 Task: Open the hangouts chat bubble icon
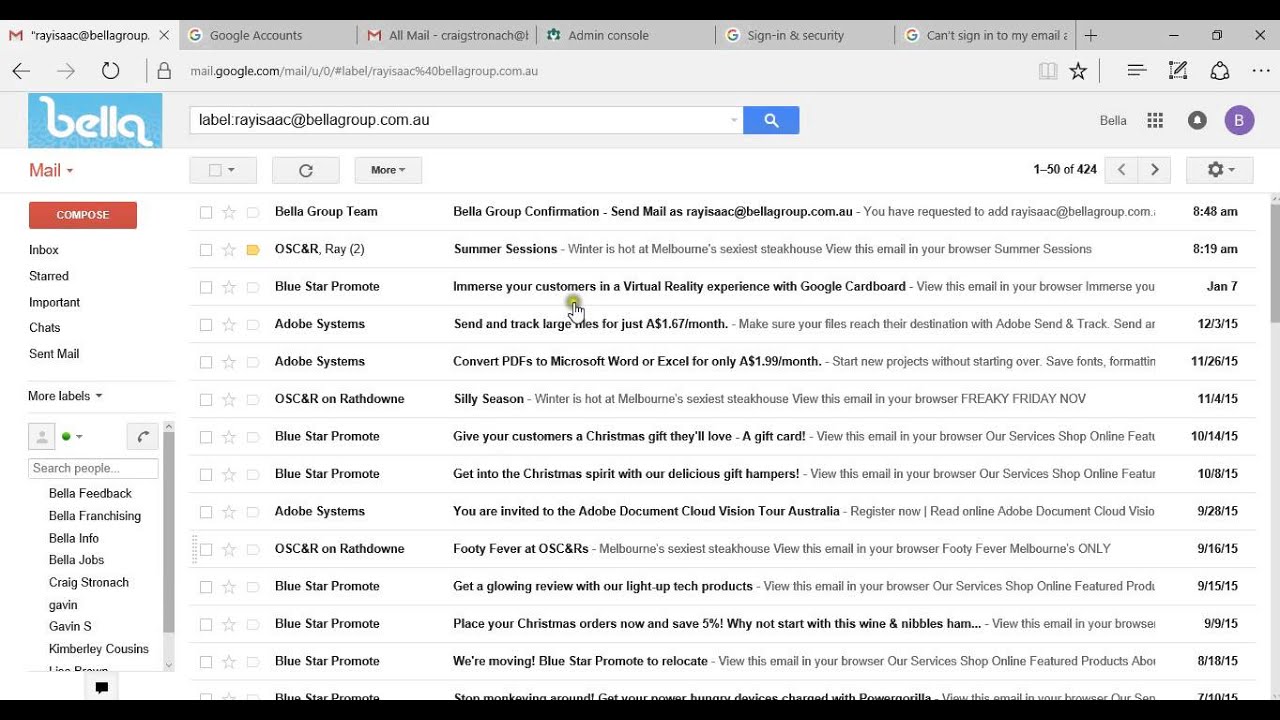pos(101,687)
